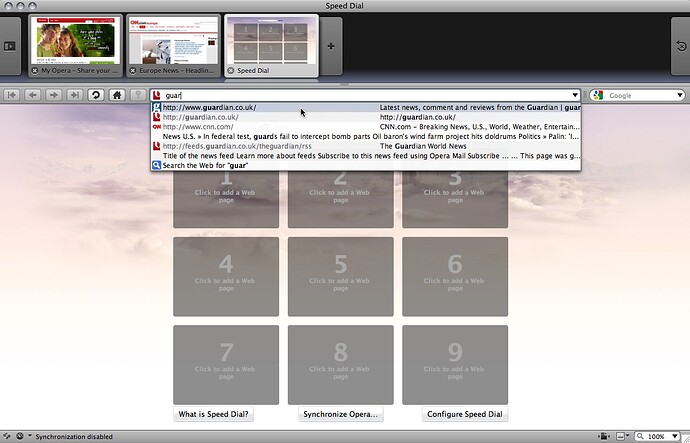690x443 pixels.
Task: Close the My Opera tab
Action: tap(35, 70)
